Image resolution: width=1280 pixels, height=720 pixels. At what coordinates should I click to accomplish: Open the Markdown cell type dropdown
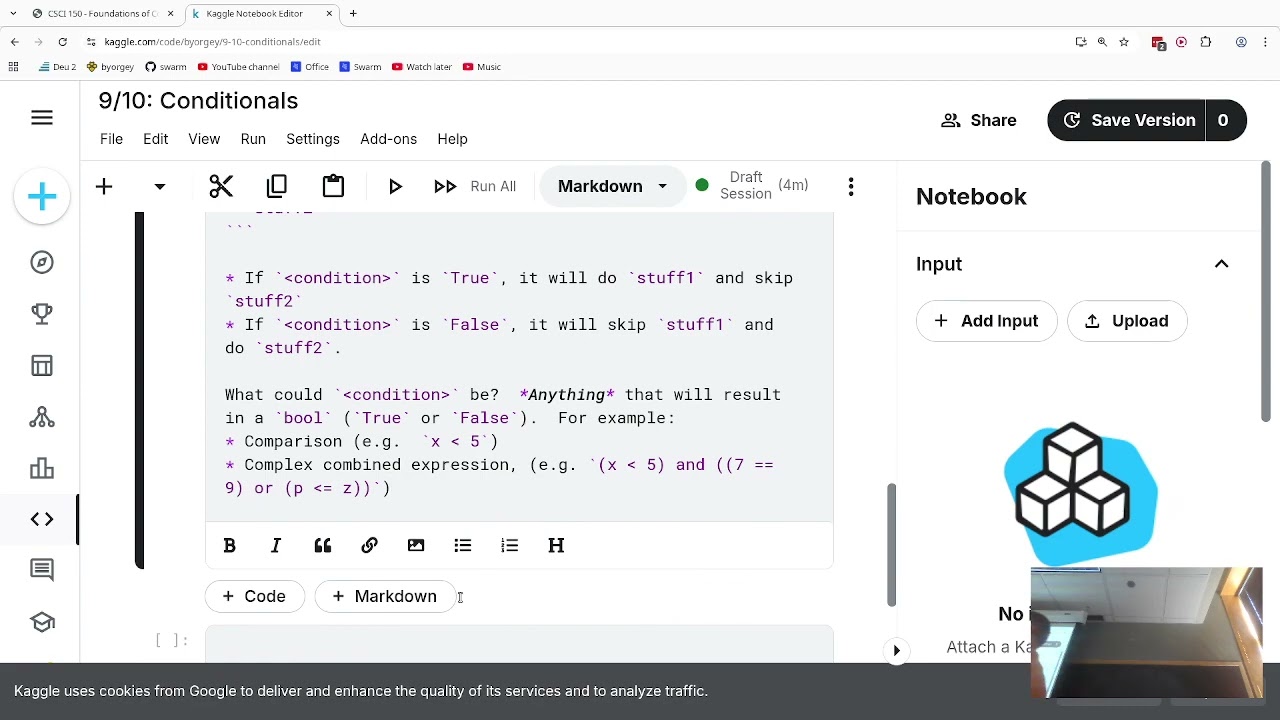(612, 186)
